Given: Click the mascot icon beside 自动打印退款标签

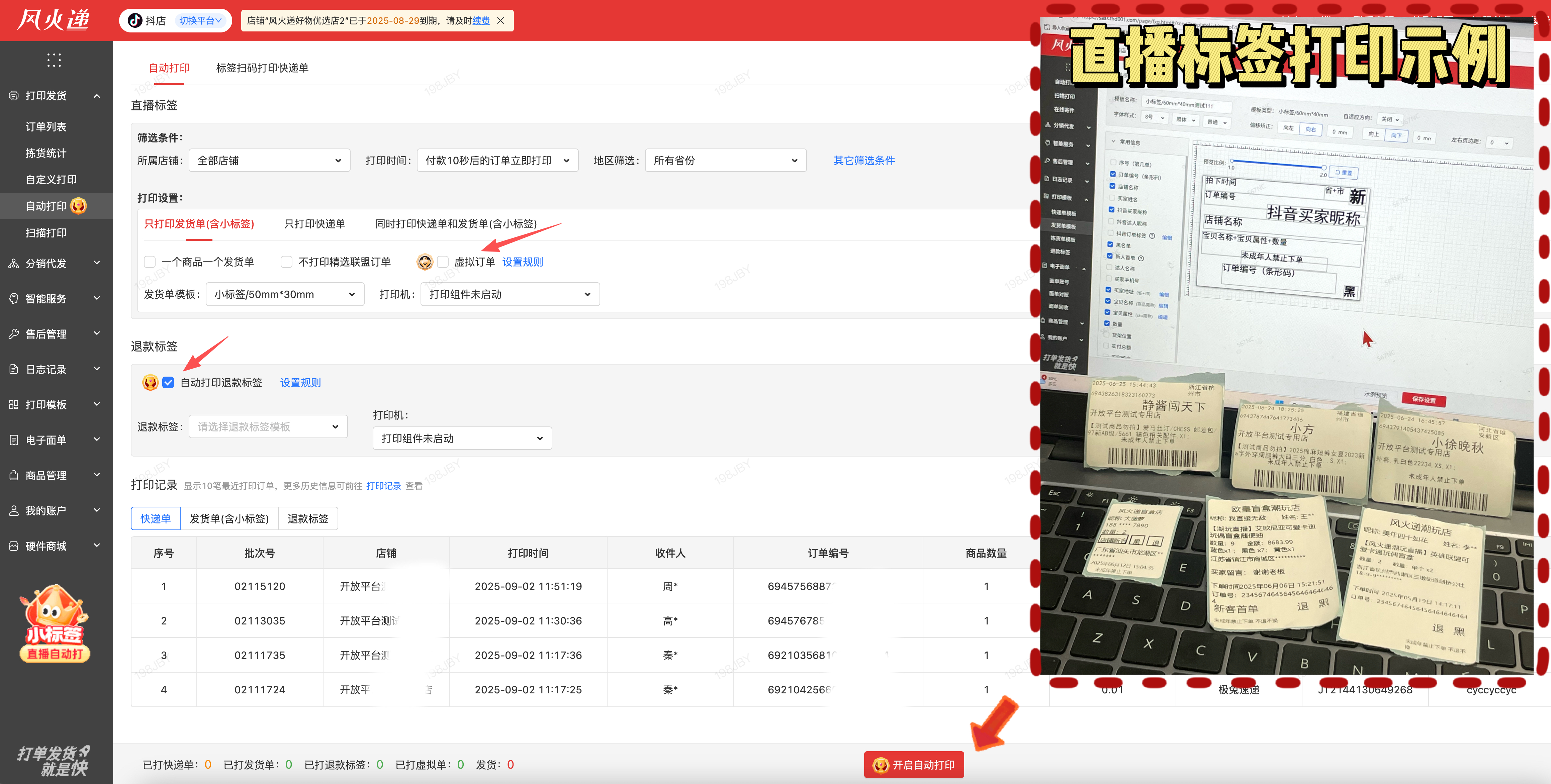Looking at the screenshot, I should 151,382.
